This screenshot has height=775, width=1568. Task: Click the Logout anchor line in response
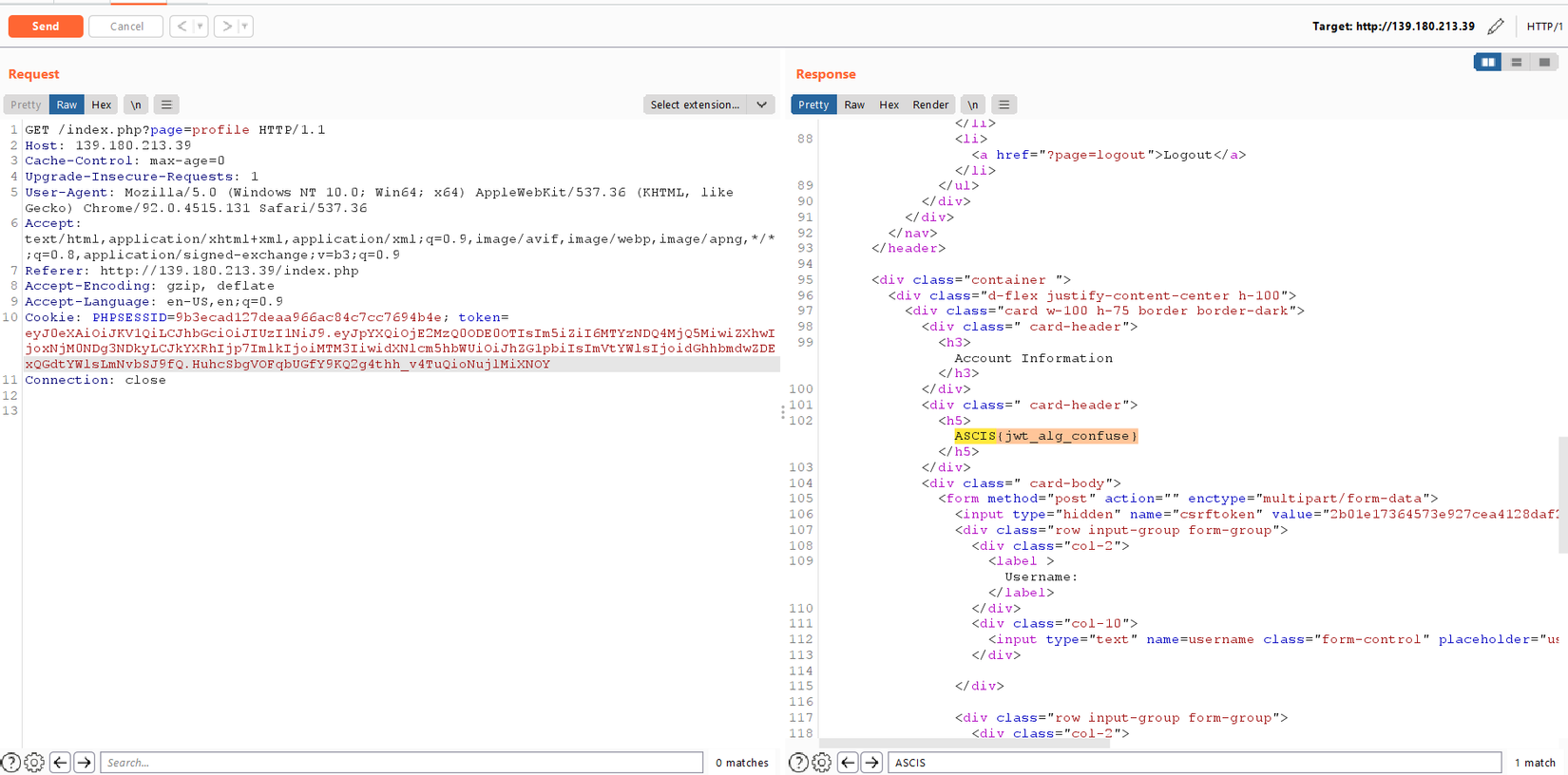1108,155
